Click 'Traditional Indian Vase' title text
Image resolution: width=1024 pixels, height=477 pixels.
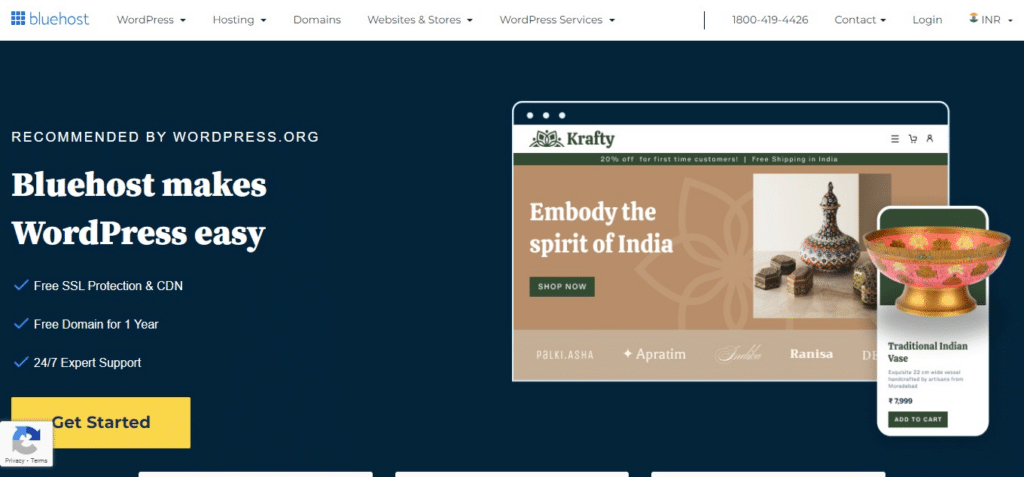(927, 352)
